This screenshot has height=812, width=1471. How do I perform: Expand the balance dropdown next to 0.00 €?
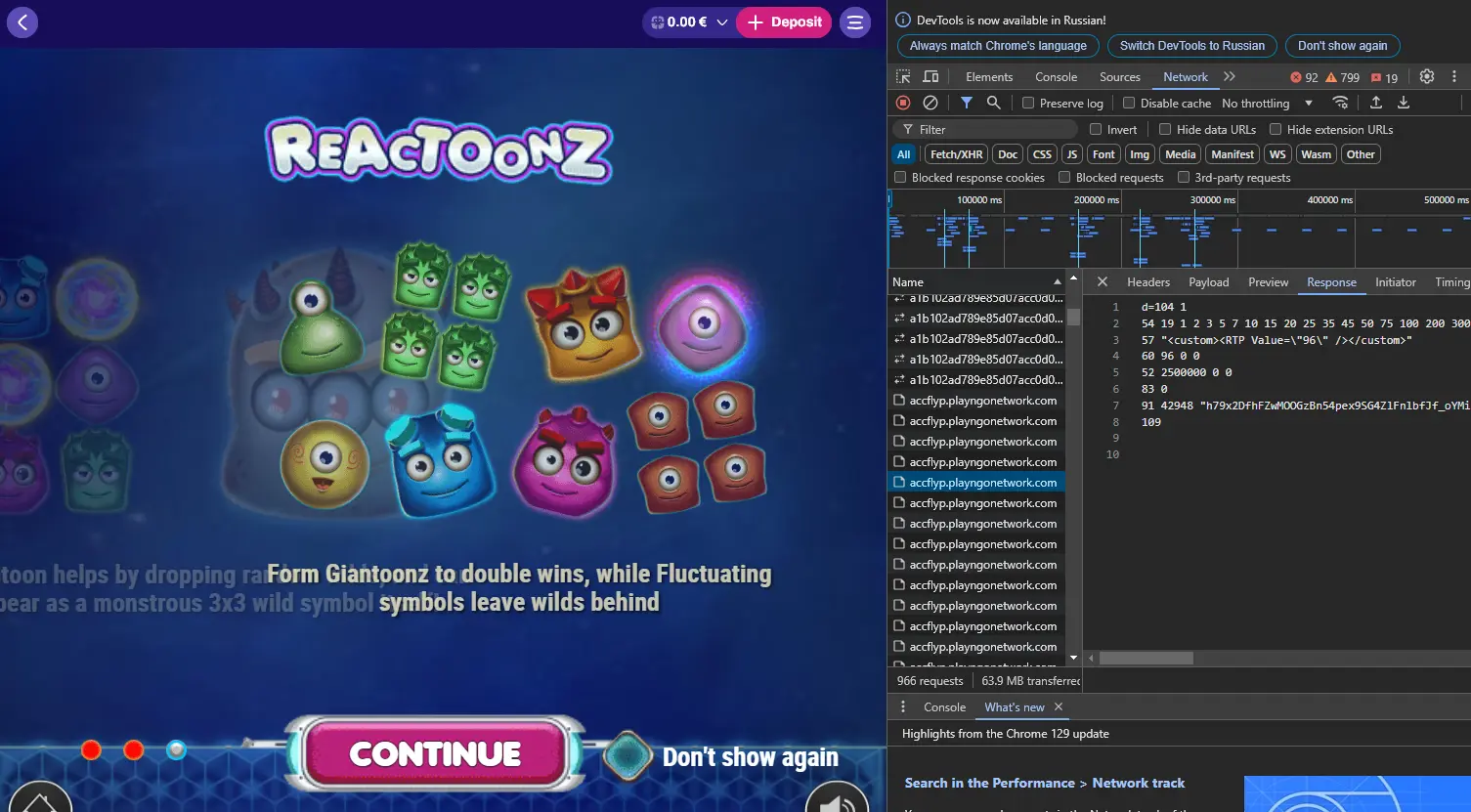click(722, 21)
